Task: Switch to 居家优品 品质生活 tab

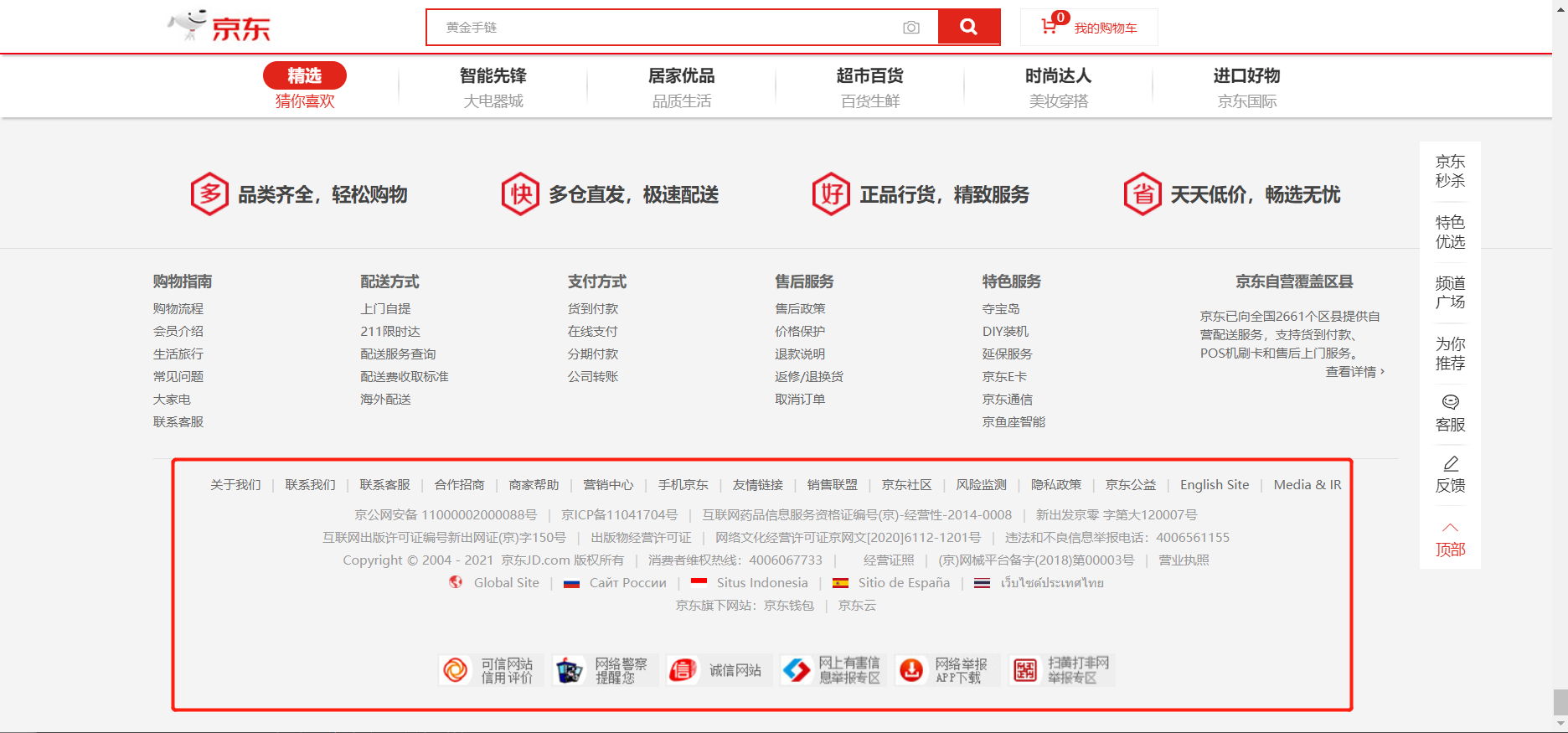Action: tap(682, 87)
